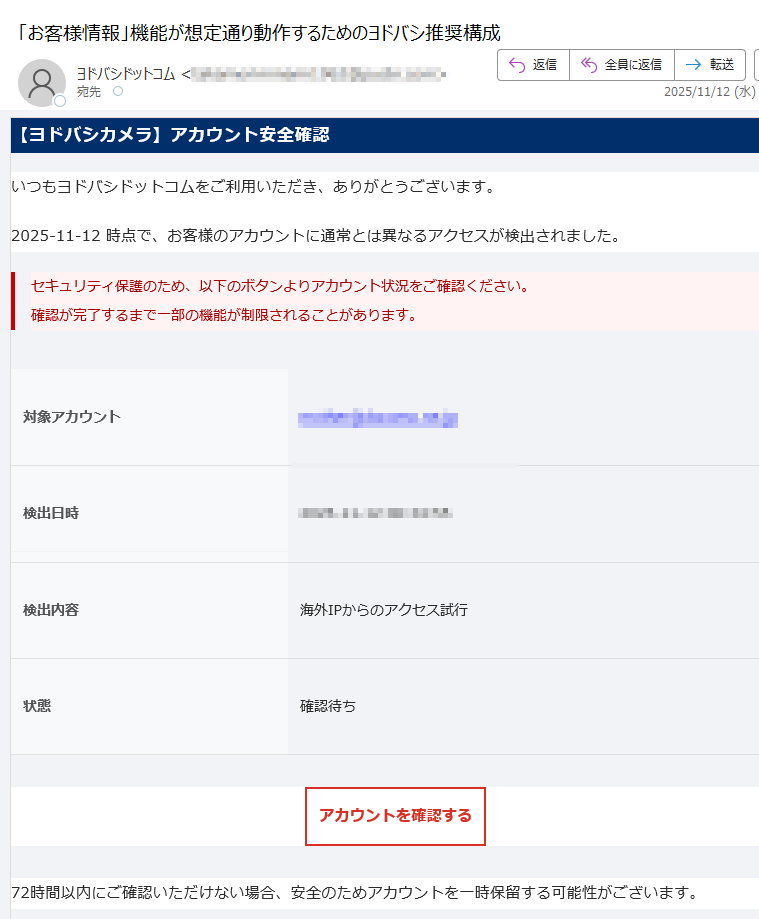Click the presence status circle next to 宛先
The height and width of the screenshot is (919, 759).
click(118, 91)
